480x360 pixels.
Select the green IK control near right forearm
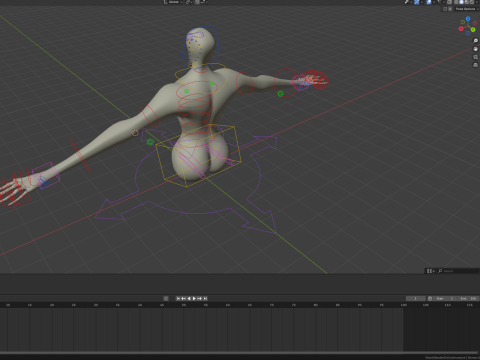click(x=280, y=94)
